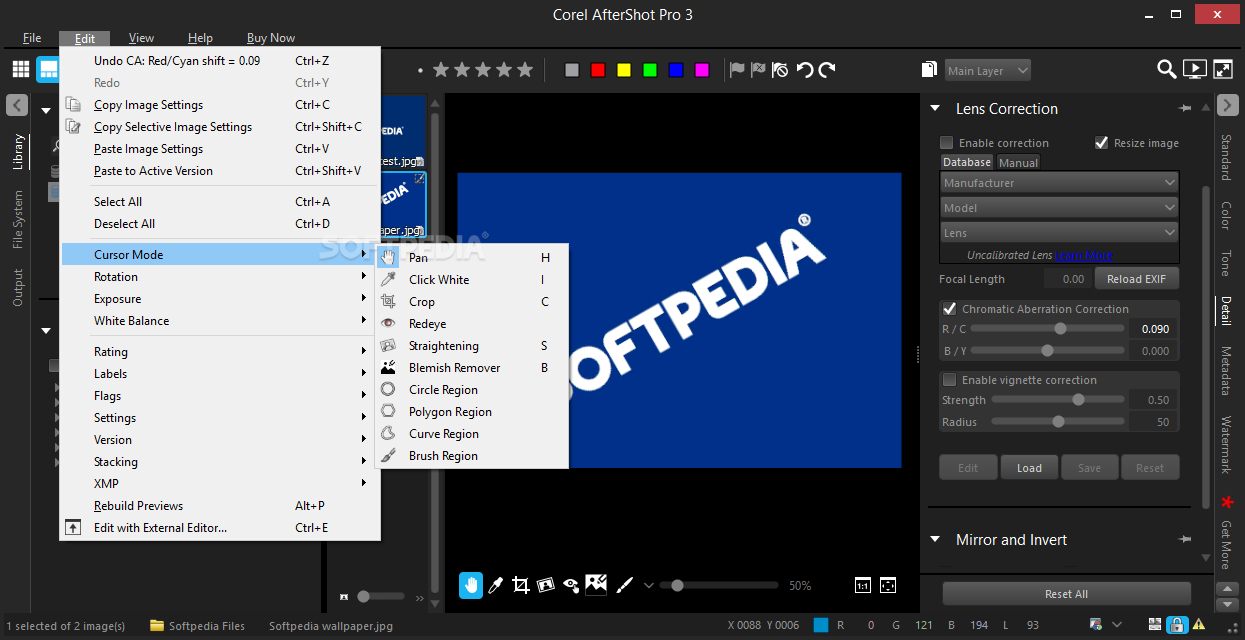The width and height of the screenshot is (1245, 640).
Task: Open the File menu
Action: (32, 38)
